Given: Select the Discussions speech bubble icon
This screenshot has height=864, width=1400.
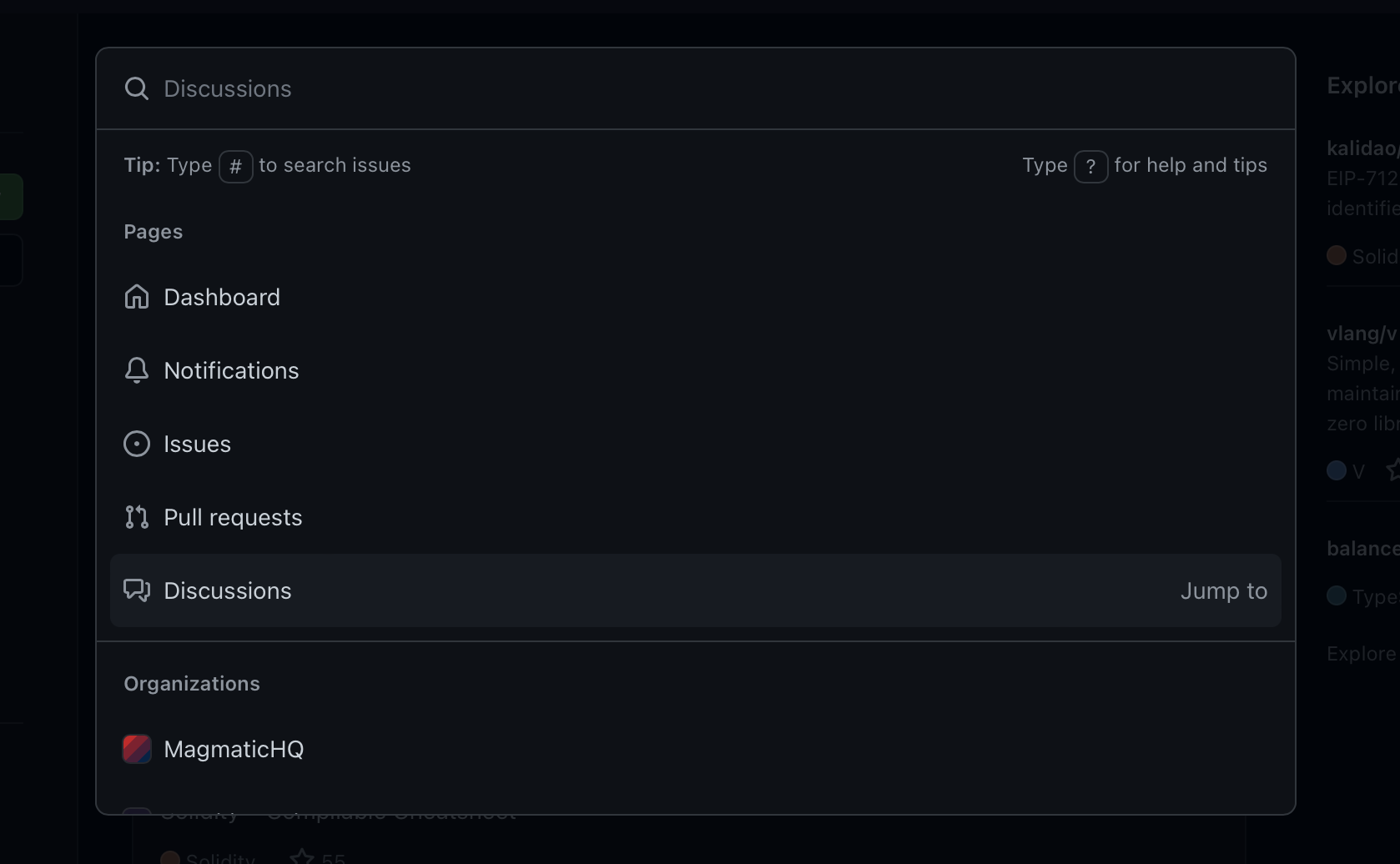Looking at the screenshot, I should (x=136, y=590).
